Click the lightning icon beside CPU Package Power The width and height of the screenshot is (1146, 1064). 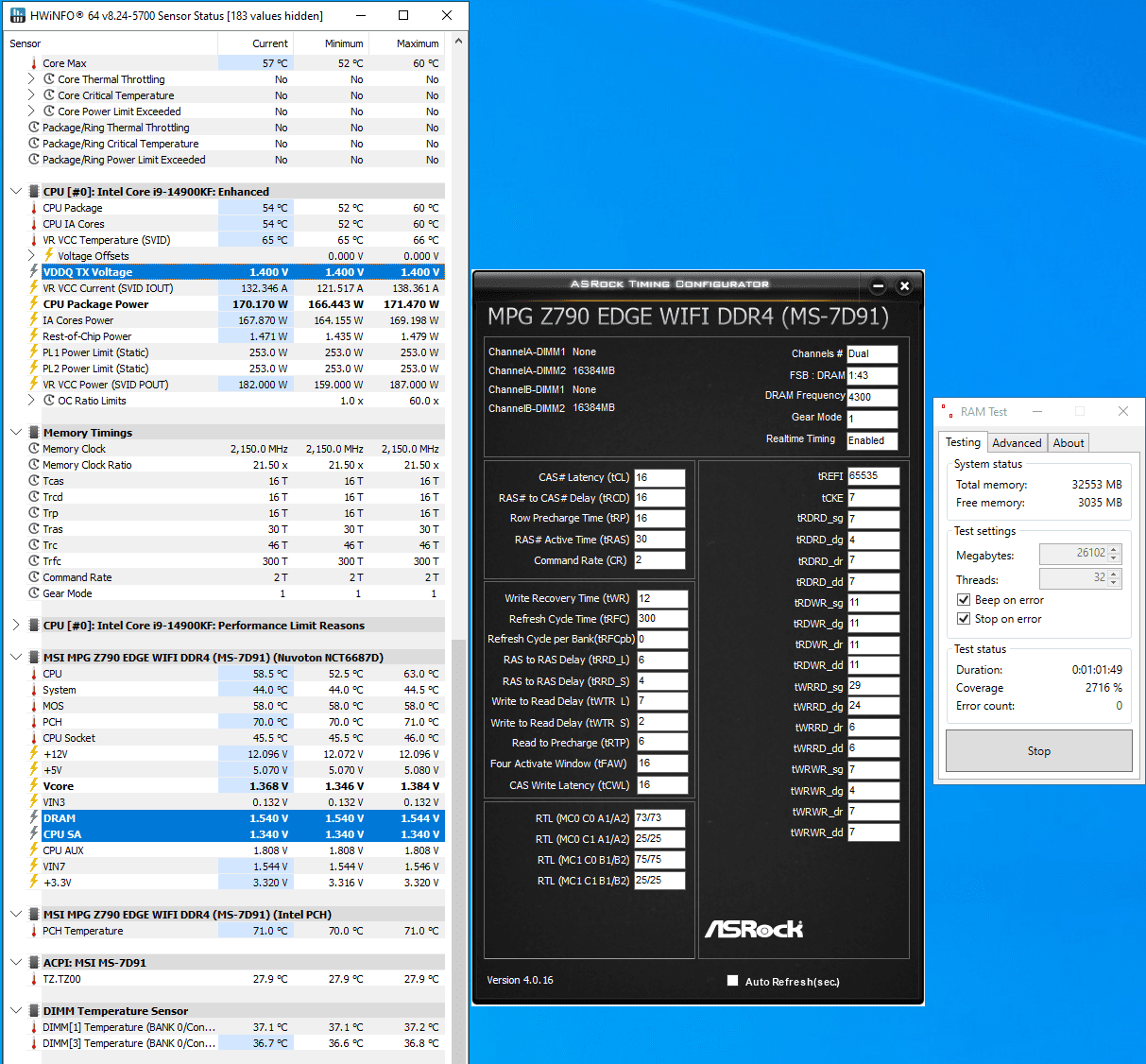click(34, 303)
